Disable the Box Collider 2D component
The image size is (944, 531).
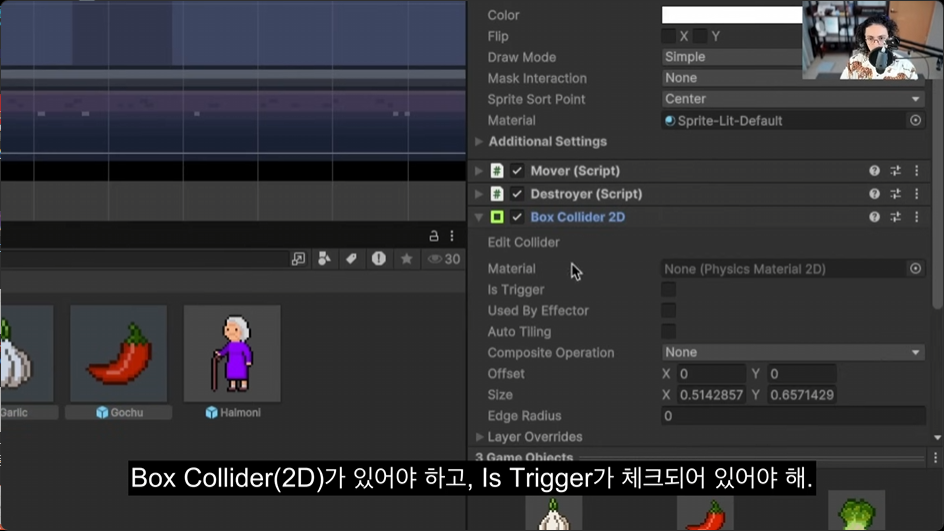(x=517, y=217)
